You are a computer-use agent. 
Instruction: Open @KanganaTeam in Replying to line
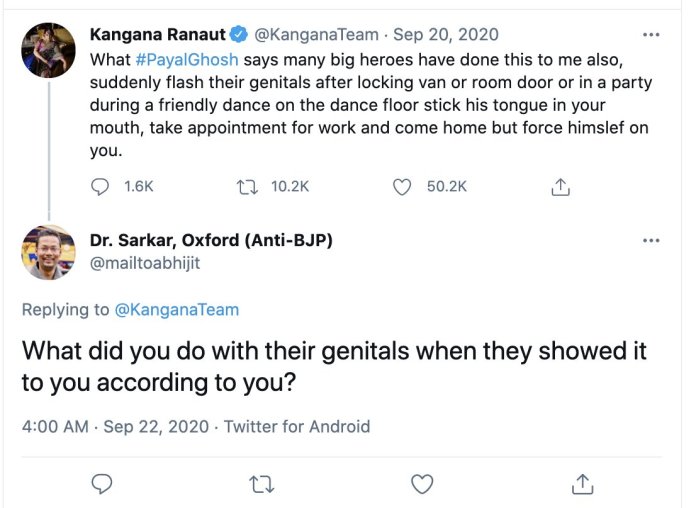(176, 309)
